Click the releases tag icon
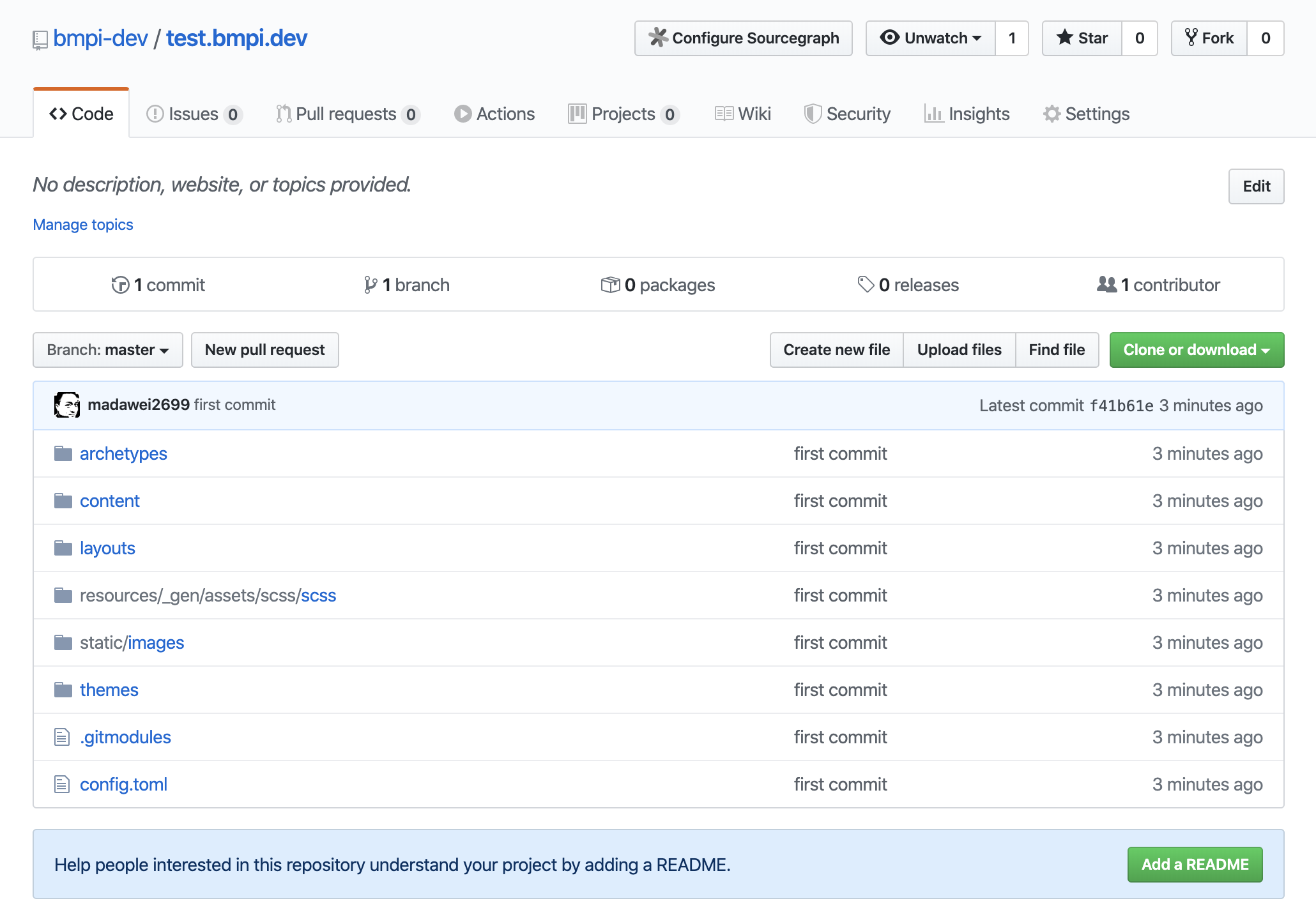Image resolution: width=1316 pixels, height=917 pixels. 866,285
